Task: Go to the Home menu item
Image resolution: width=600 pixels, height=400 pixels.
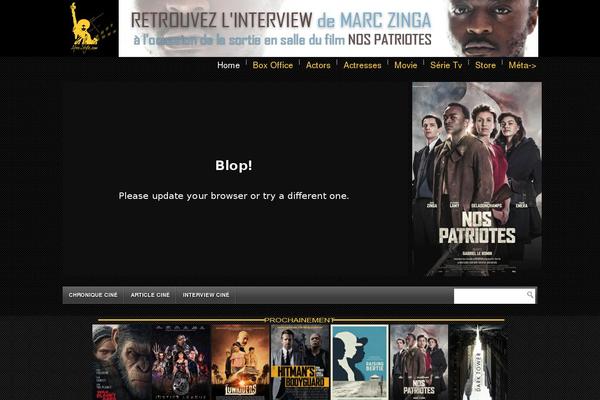Action: click(228, 65)
